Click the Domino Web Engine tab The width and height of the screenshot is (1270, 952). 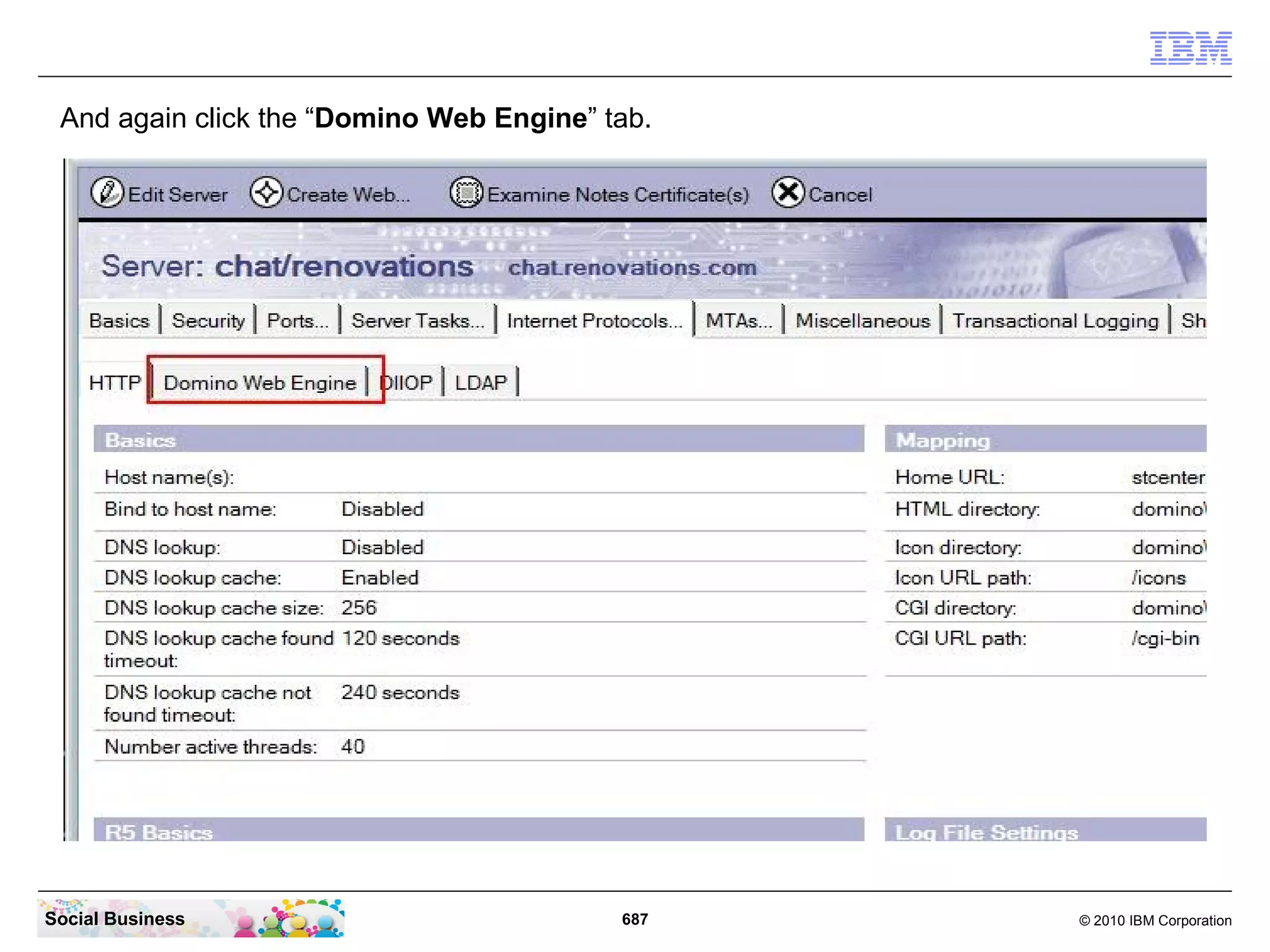coord(260,382)
